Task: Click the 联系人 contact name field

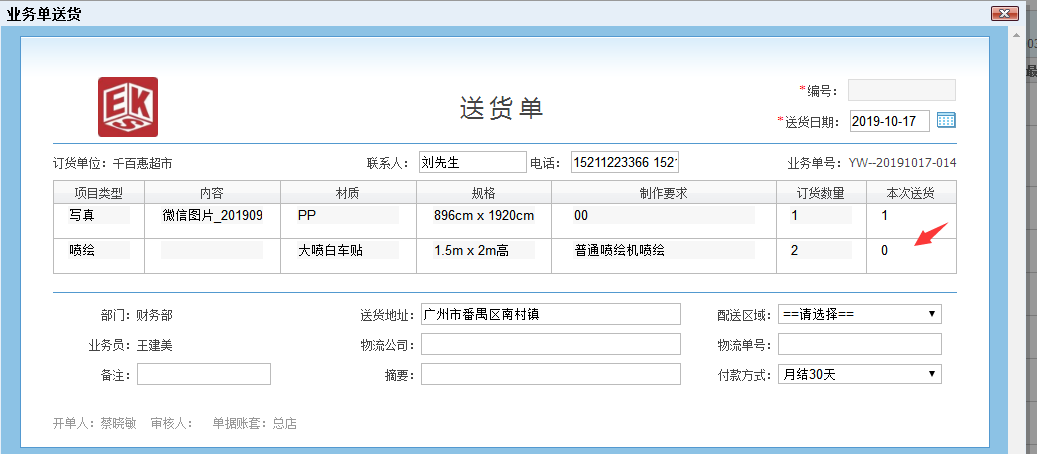Action: (472, 162)
